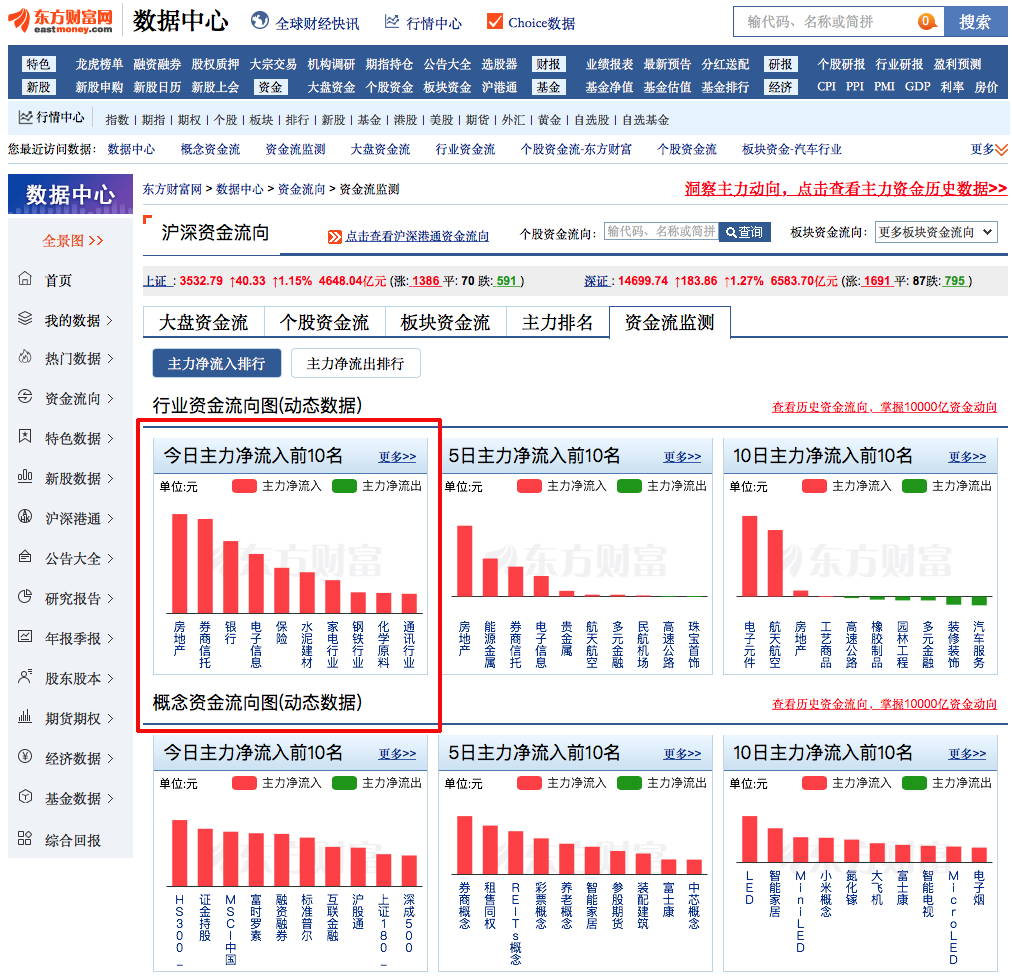Select 主力净流入排行 toggle button

(216, 363)
